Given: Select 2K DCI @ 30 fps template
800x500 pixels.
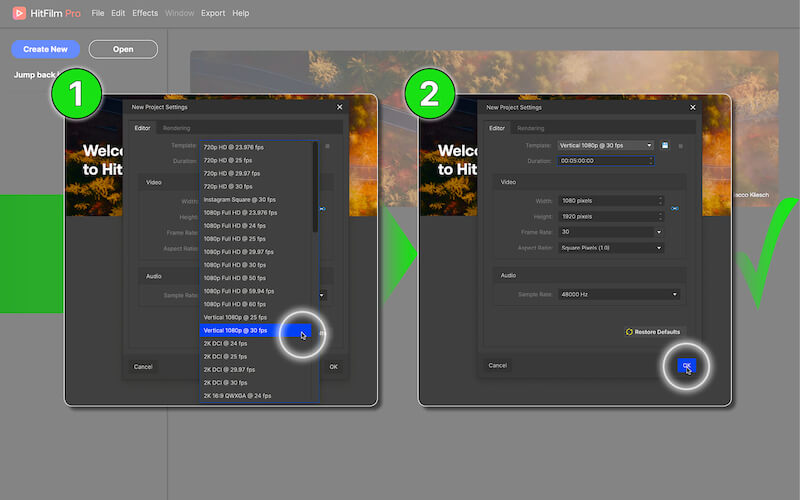Looking at the screenshot, I should point(256,383).
